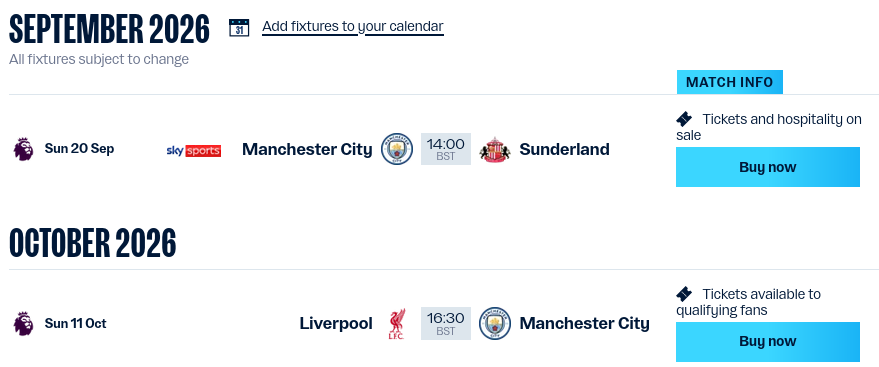Click the 16:30 BST kickoff time box
The image size is (879, 367).
click(446, 323)
